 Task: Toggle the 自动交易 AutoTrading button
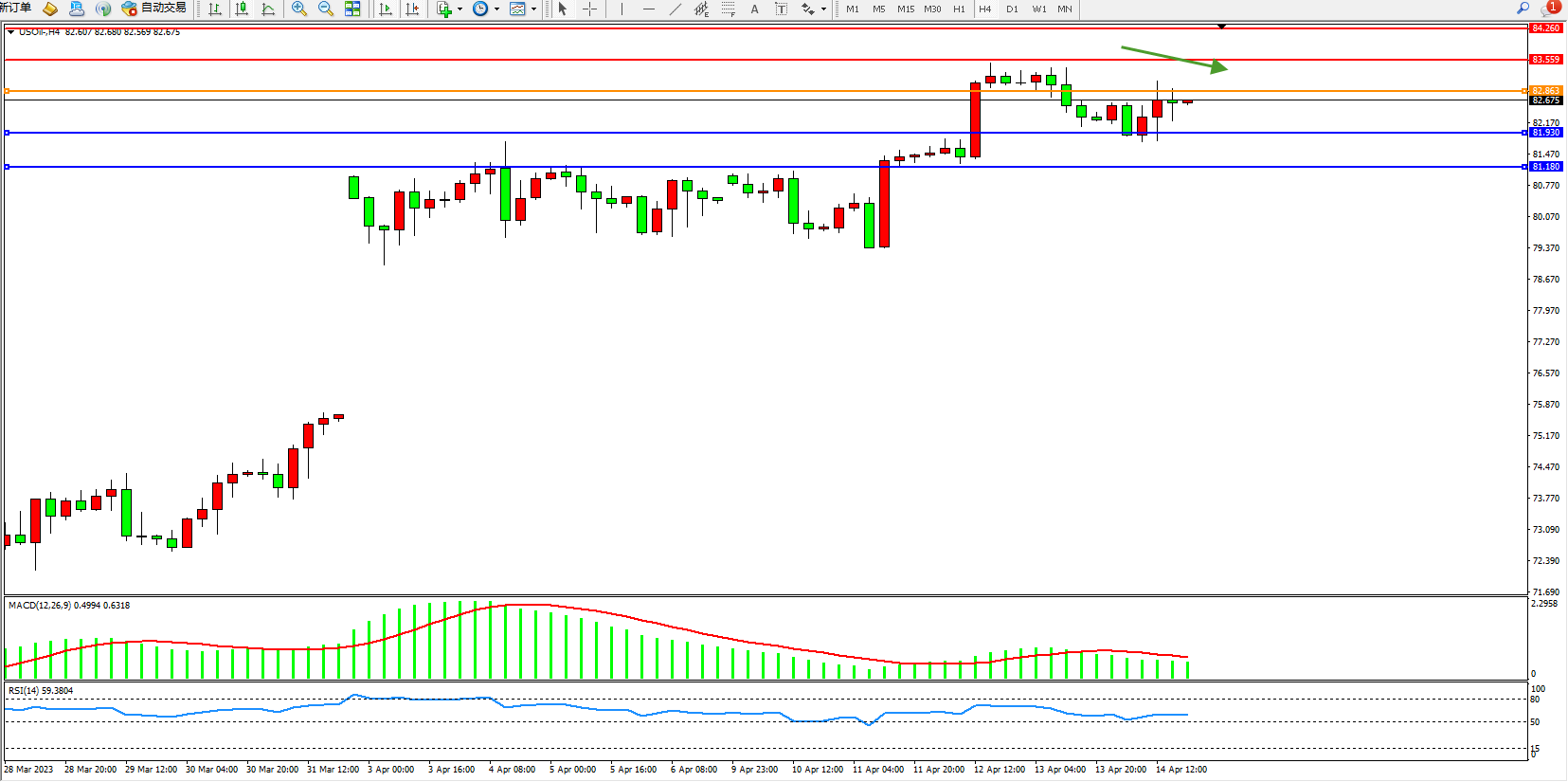[154, 9]
